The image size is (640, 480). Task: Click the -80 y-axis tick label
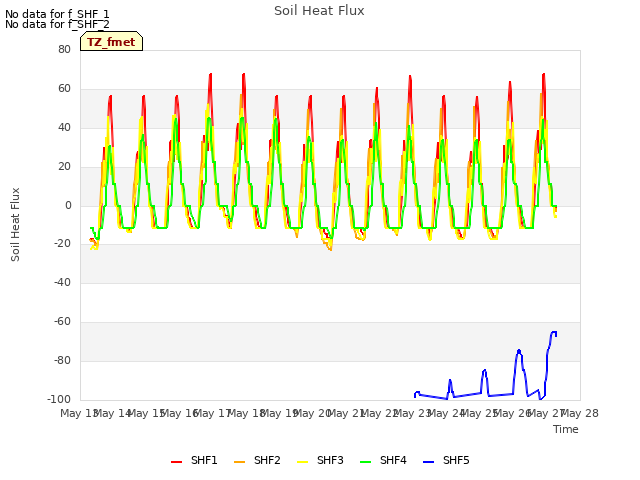[x=62, y=360]
